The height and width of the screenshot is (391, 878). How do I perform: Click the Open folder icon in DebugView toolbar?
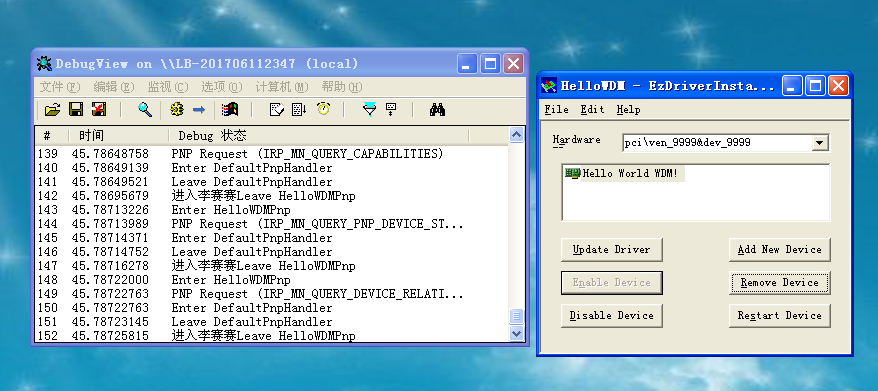pos(52,110)
